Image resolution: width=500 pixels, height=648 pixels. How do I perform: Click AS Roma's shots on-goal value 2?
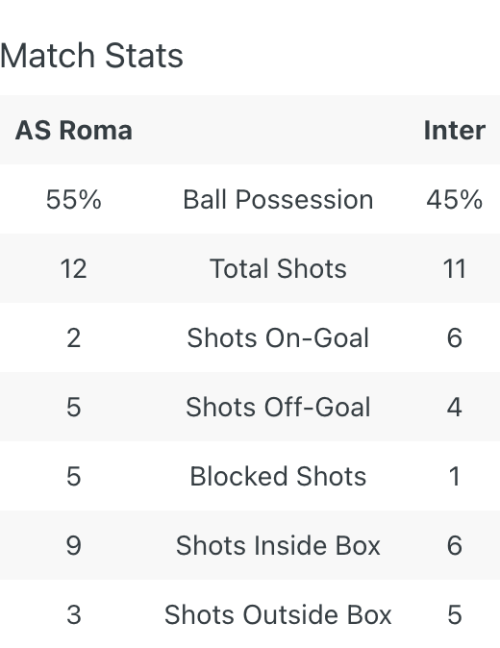[74, 338]
